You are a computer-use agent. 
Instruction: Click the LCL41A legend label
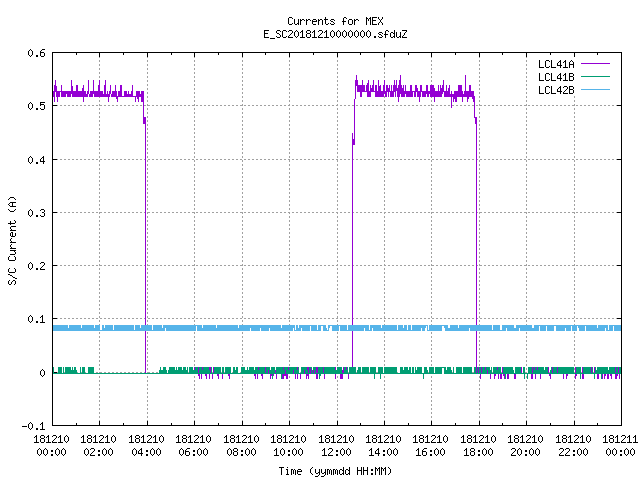[x=556, y=64]
